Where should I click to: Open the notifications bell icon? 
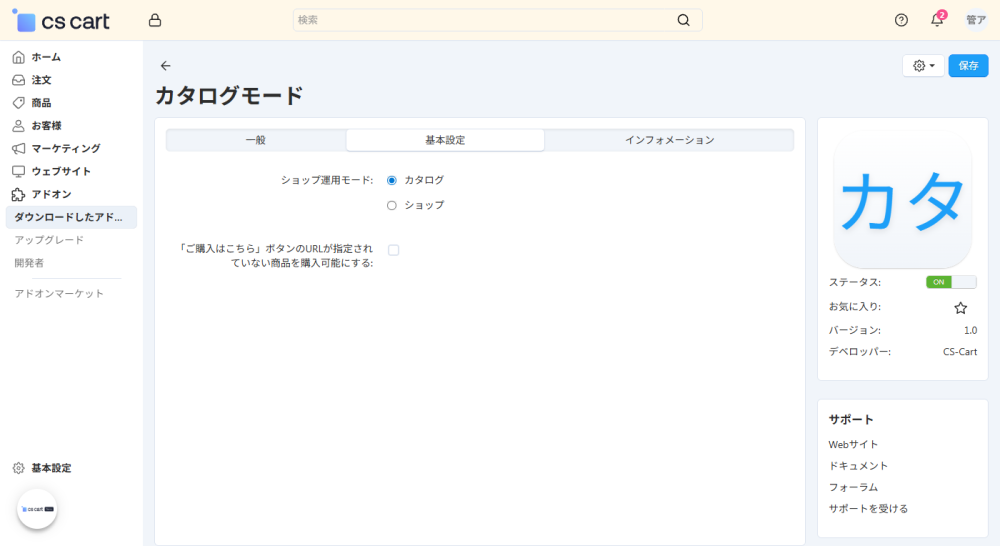937,20
